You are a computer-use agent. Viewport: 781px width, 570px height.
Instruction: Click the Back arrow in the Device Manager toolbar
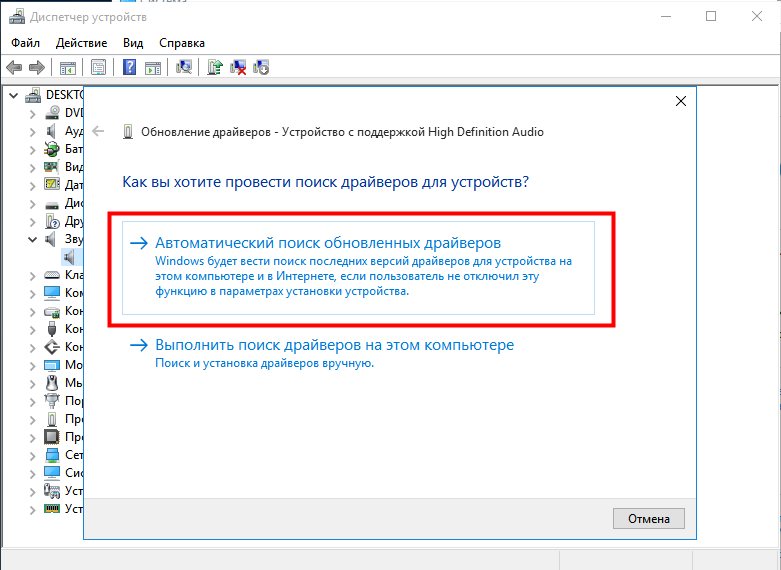14,67
